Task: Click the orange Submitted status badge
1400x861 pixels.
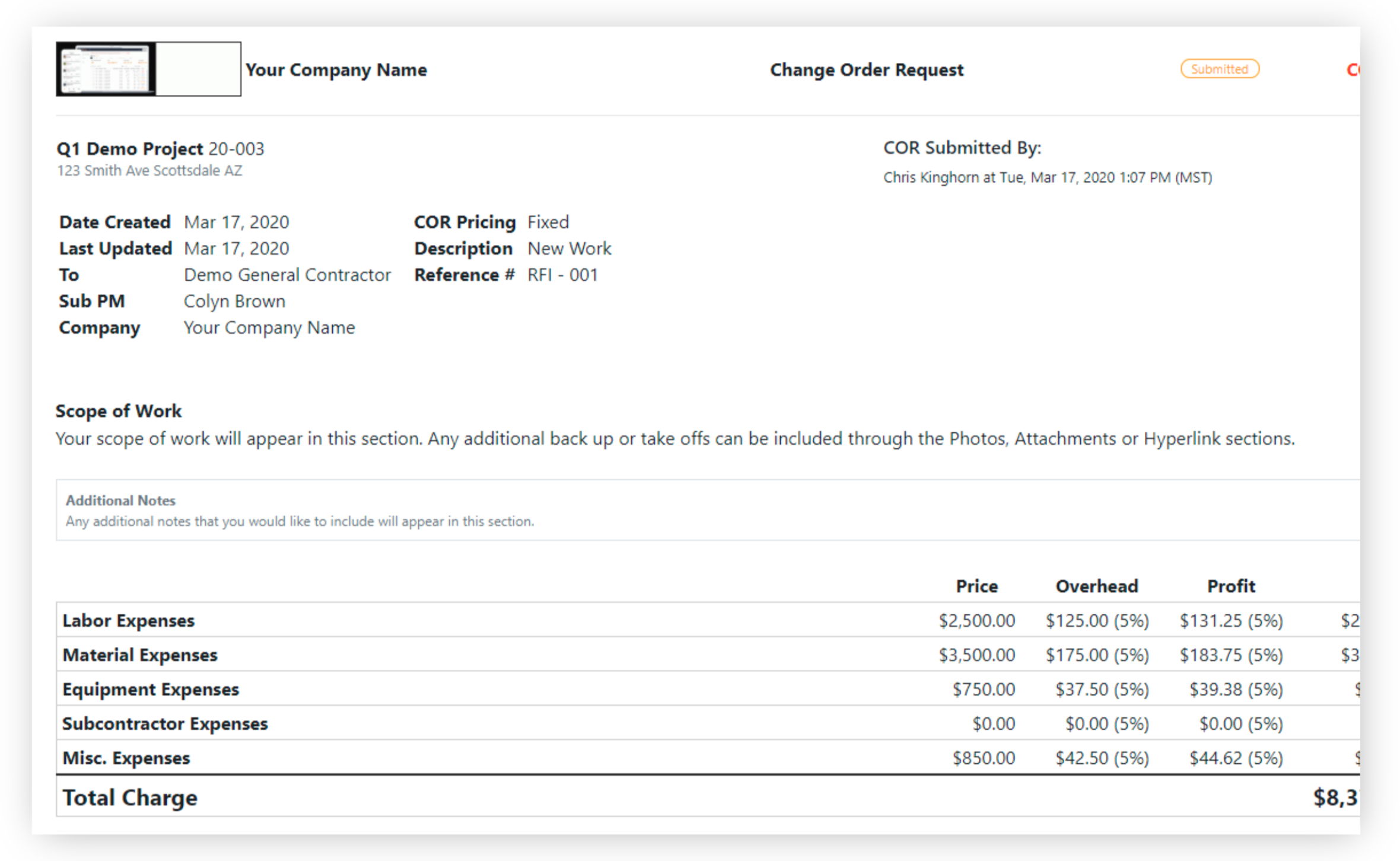Action: pyautogui.click(x=1219, y=69)
